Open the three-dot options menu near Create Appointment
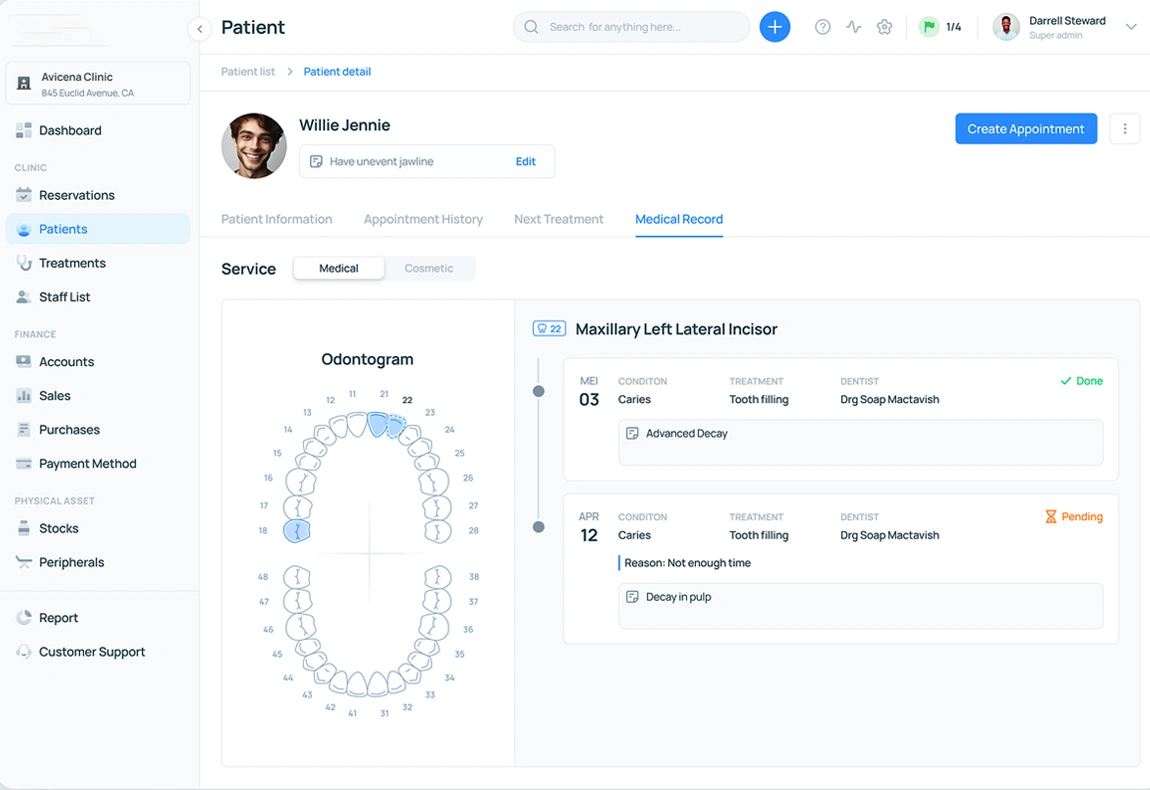 click(1124, 128)
